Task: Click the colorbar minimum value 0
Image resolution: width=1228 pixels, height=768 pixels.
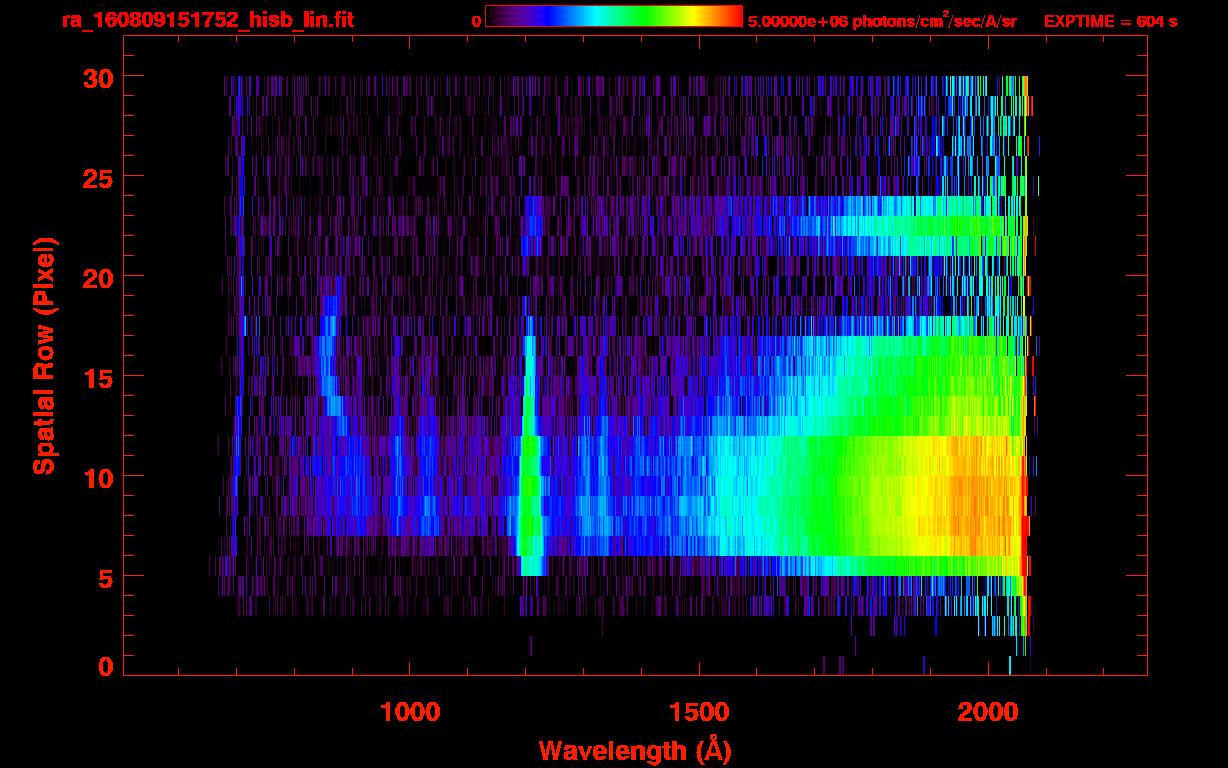Action: [x=476, y=21]
